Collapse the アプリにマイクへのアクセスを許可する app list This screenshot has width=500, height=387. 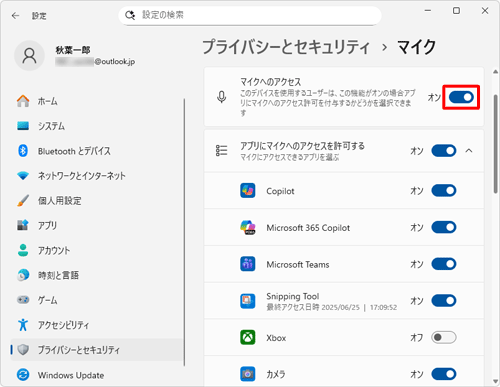point(469,151)
